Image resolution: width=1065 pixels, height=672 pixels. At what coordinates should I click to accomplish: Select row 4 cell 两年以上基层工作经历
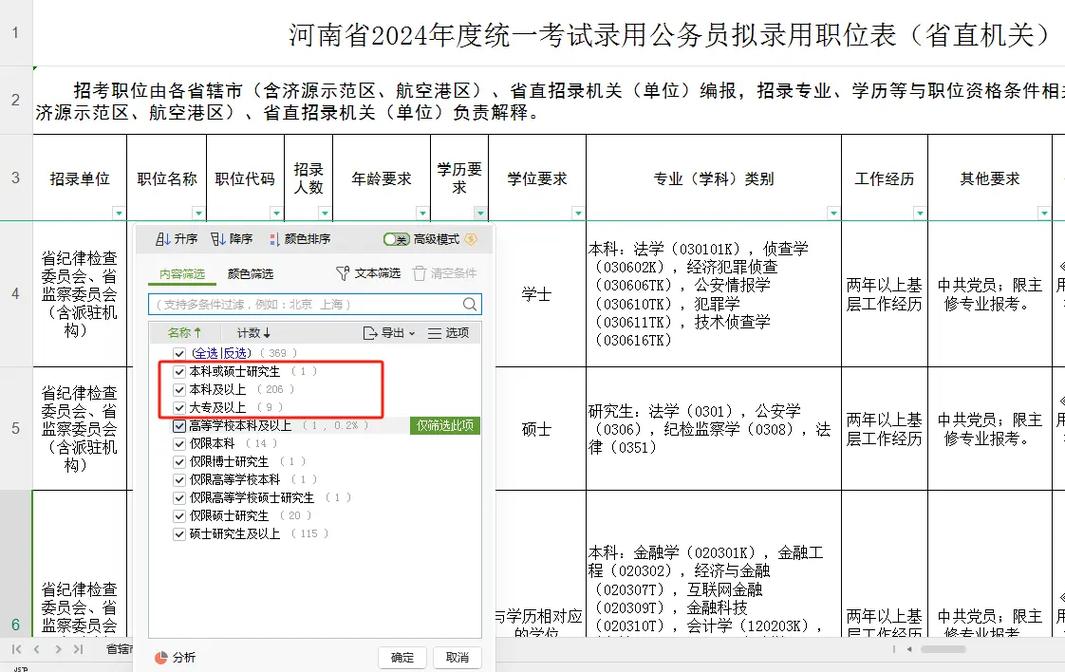click(884, 294)
